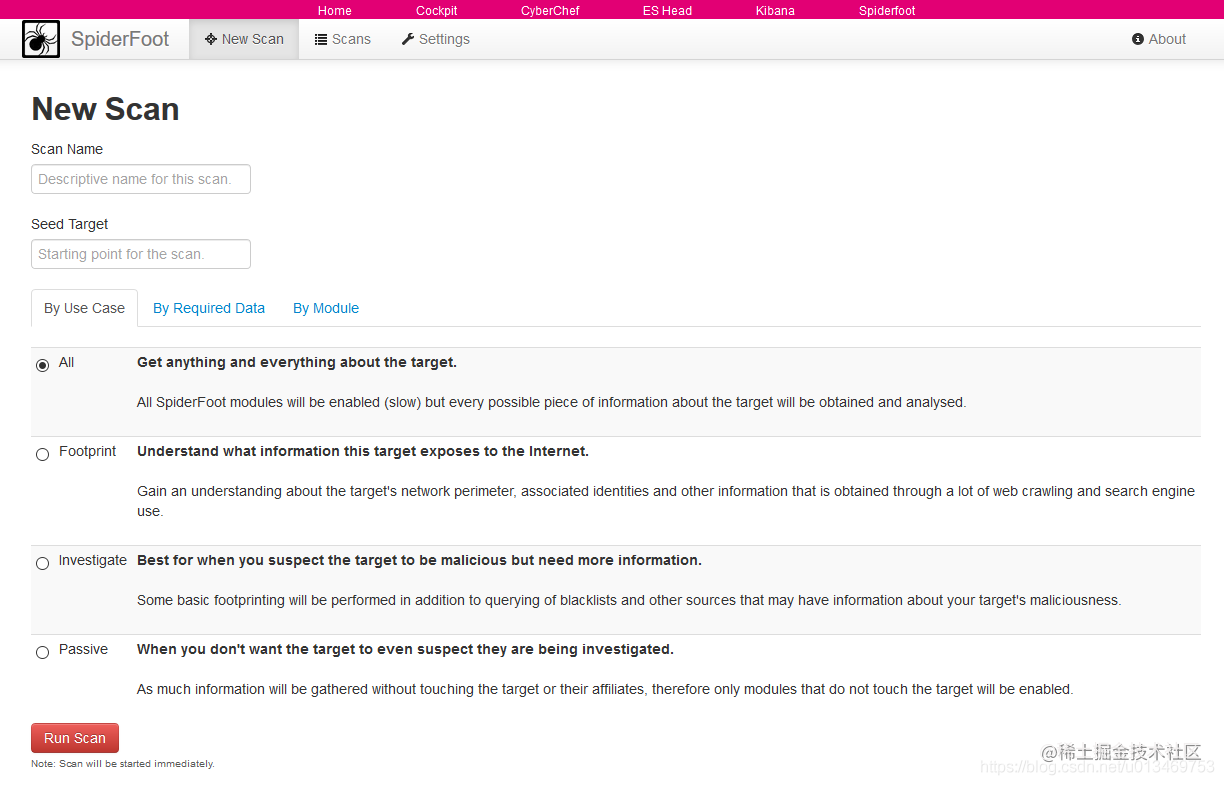1224x785 pixels.
Task: Focus the Seed Target input field
Action: click(141, 254)
